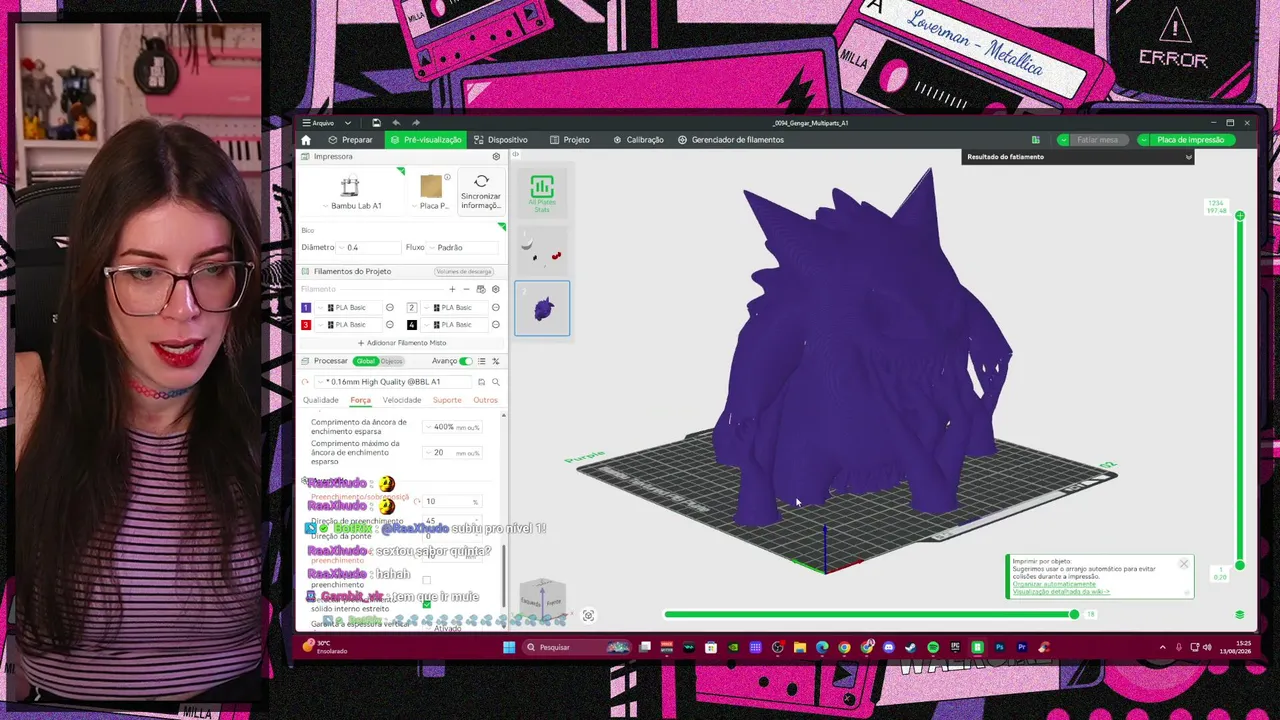Switch to the Projeto tab
Image resolution: width=1280 pixels, height=720 pixels.
[x=569, y=140]
